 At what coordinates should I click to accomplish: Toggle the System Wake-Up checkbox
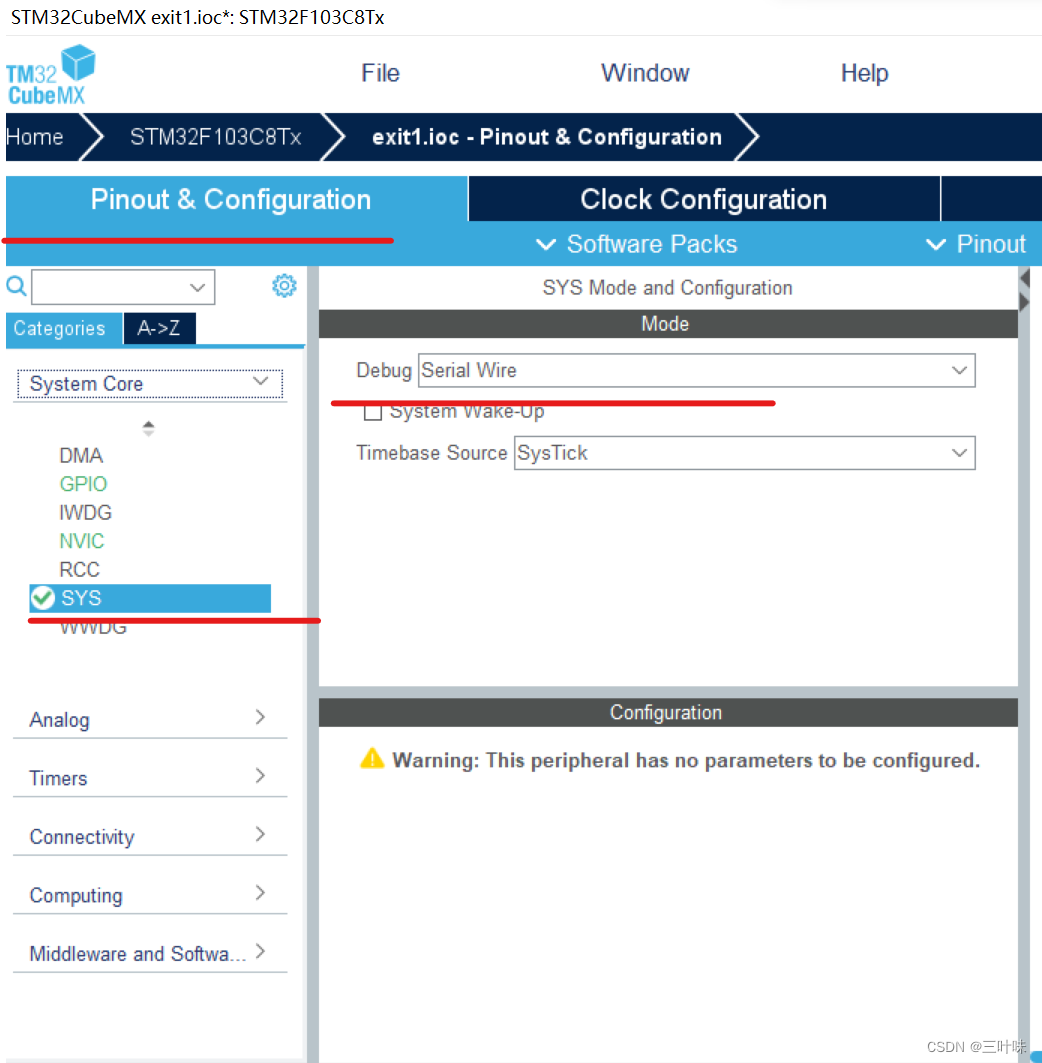click(373, 412)
